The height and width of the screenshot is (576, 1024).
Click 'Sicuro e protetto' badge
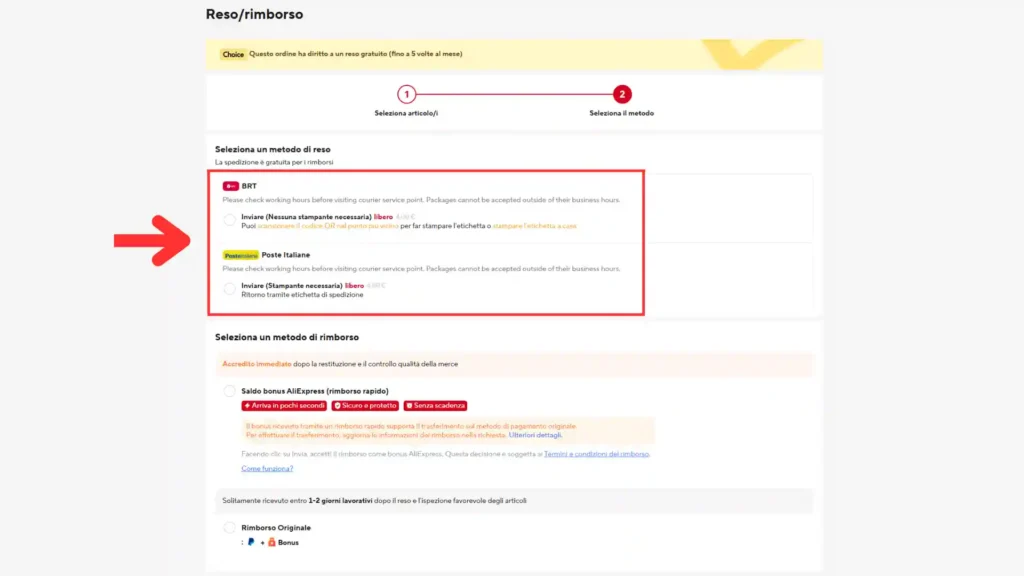coord(365,406)
